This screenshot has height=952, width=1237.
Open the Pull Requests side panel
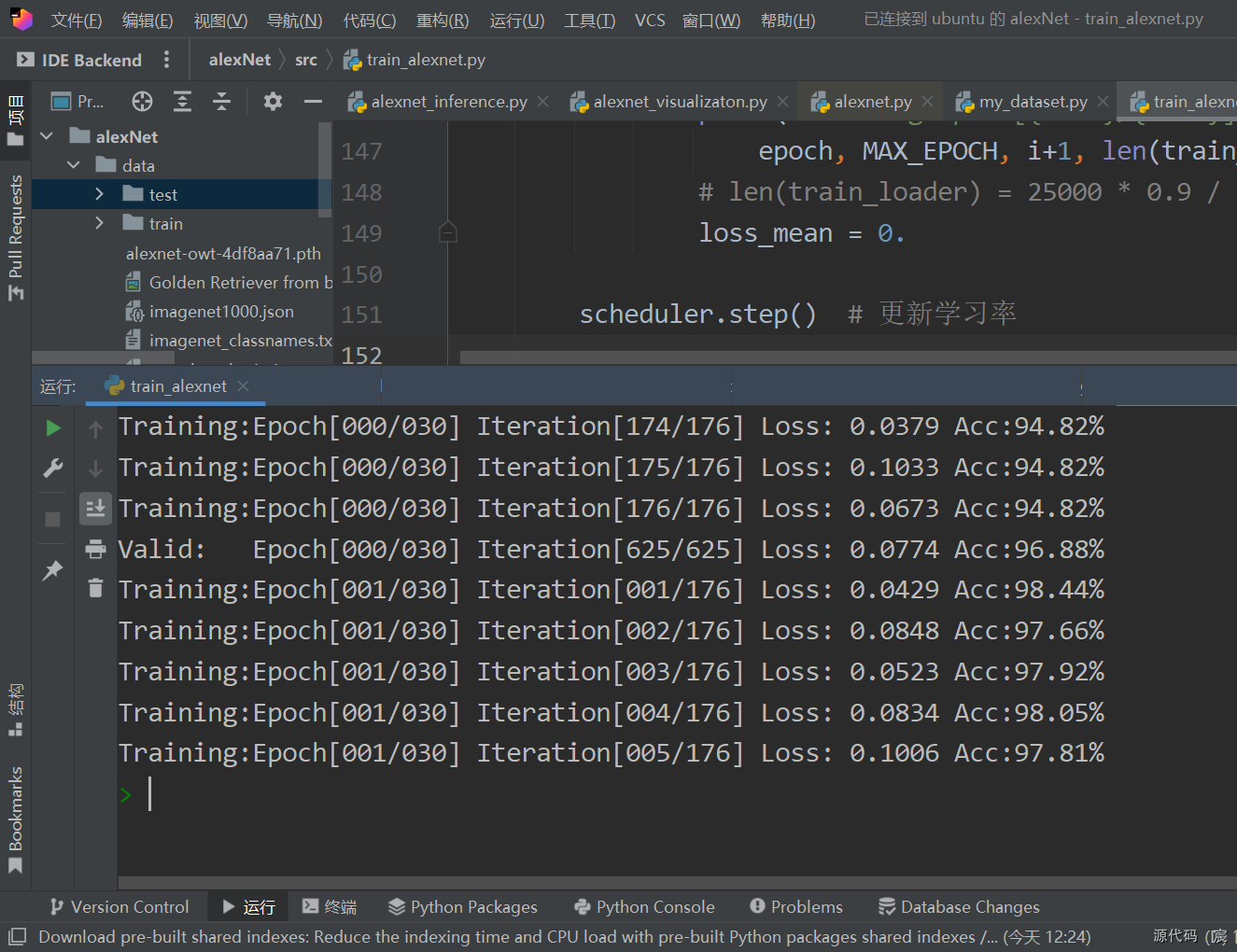(16, 237)
